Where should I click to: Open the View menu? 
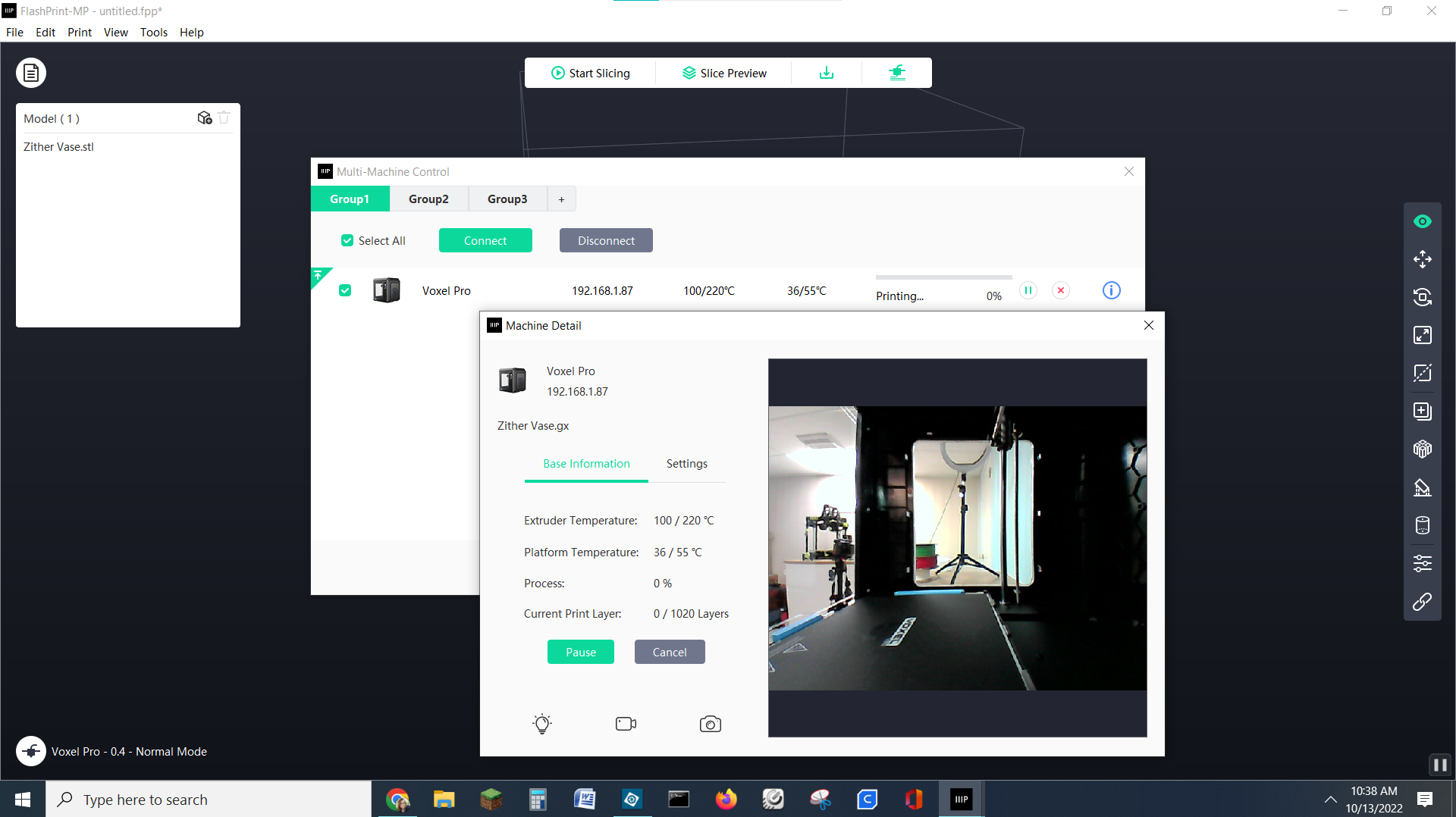point(116,32)
